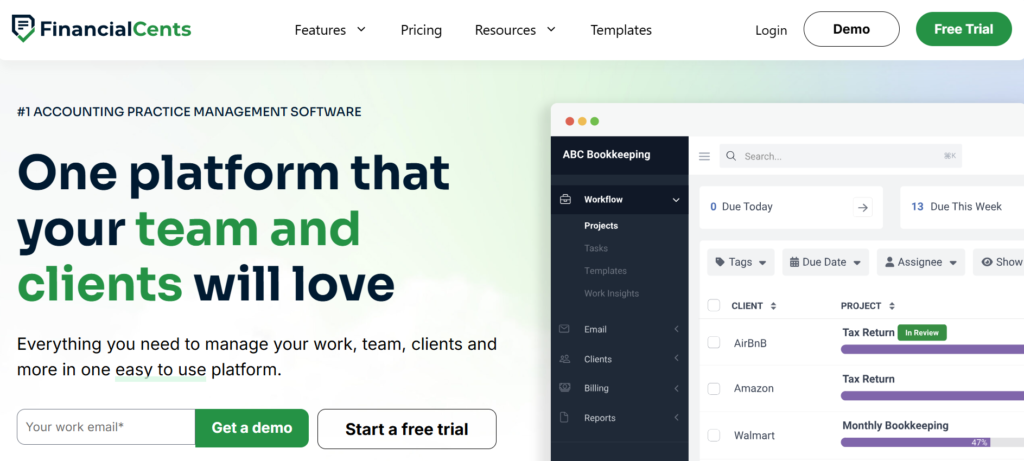Click the work email input field
The width and height of the screenshot is (1024, 461).
(106, 427)
